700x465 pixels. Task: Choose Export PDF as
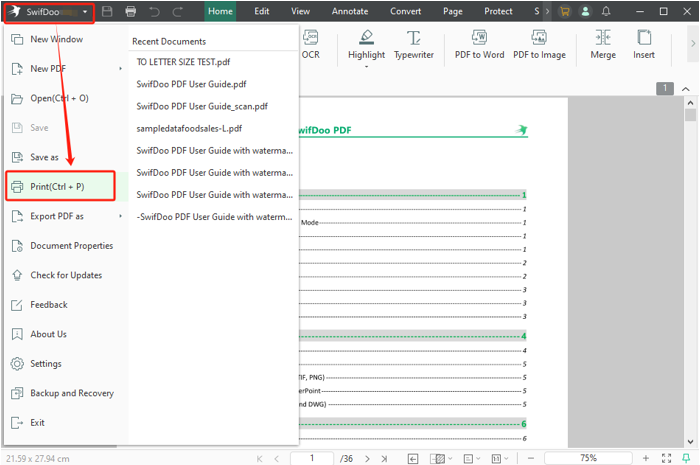[x=64, y=216]
